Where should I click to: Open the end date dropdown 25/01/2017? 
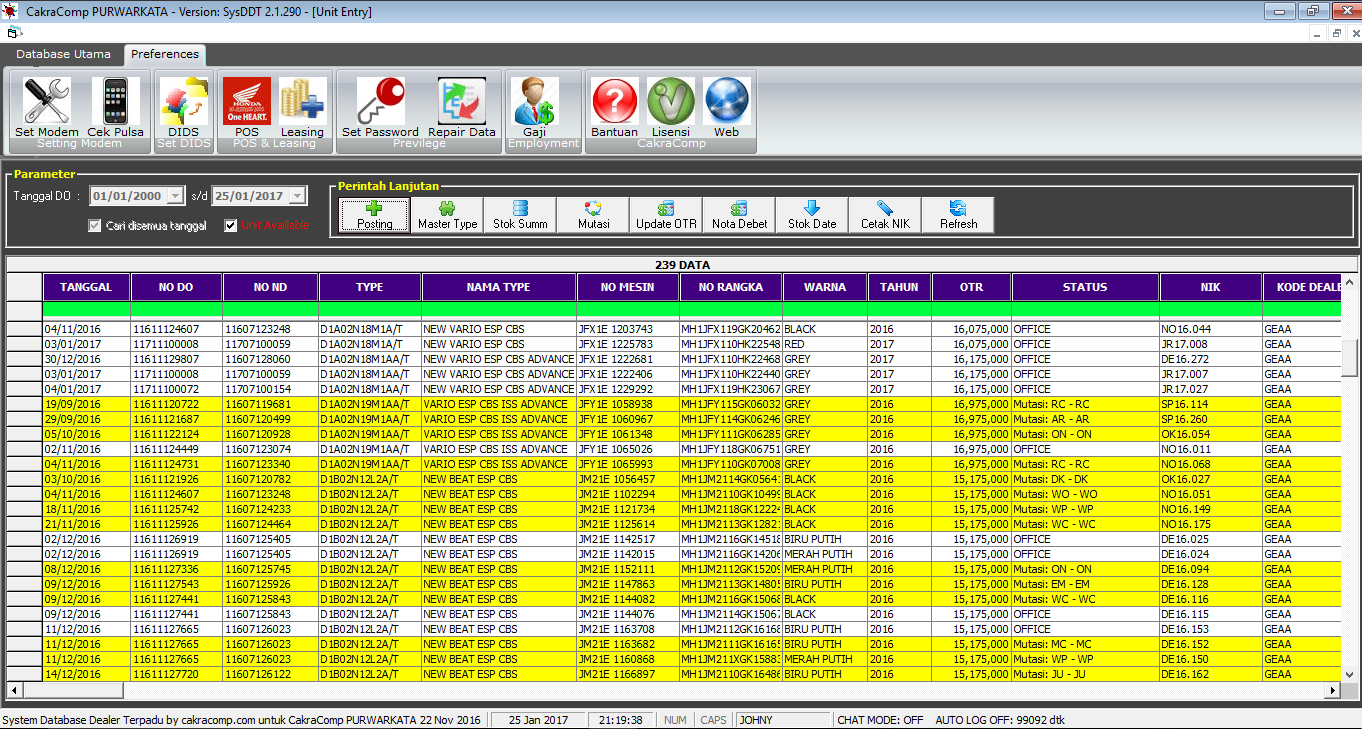coord(297,196)
